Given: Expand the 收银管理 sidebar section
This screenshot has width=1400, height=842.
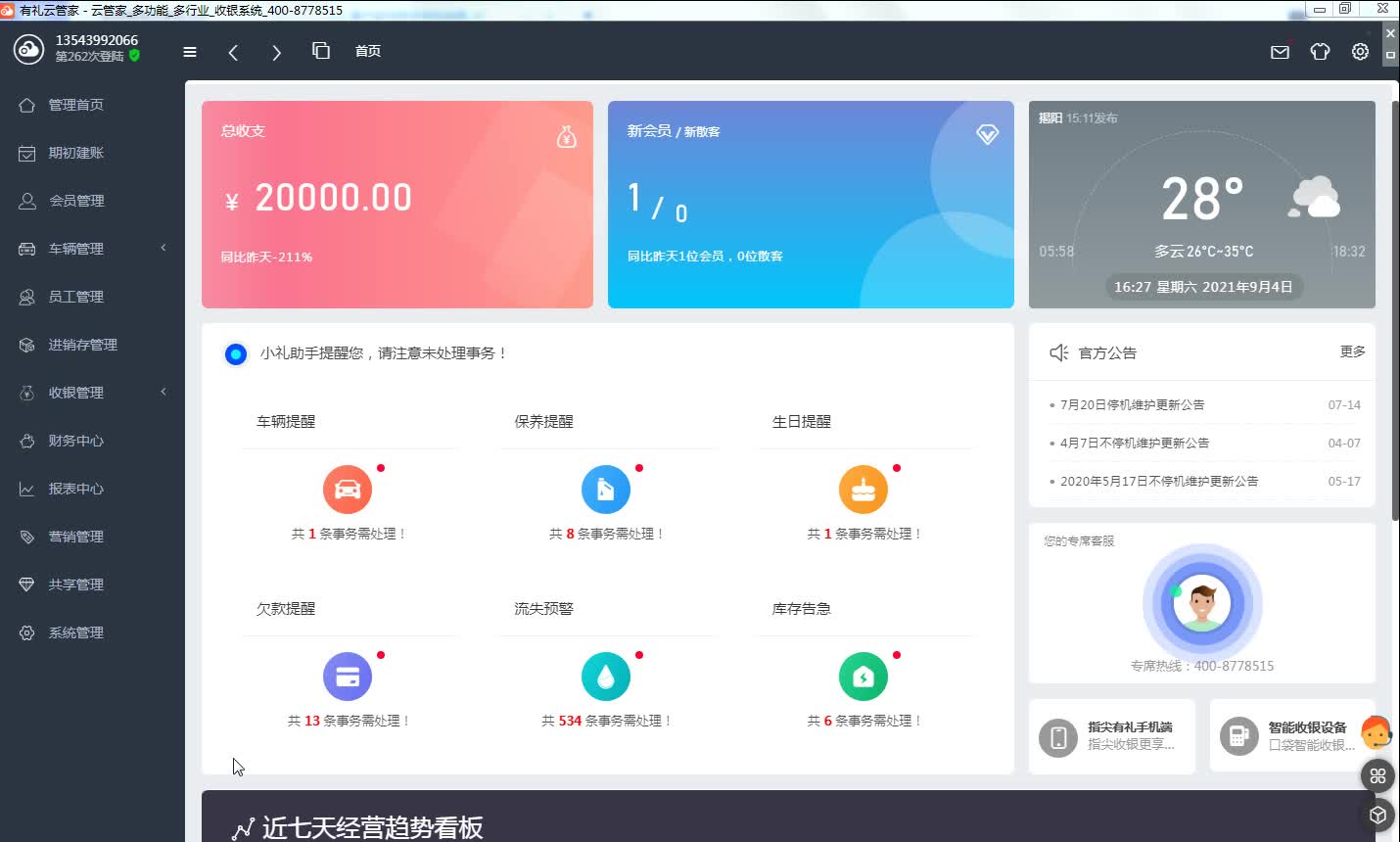Looking at the screenshot, I should 78,392.
